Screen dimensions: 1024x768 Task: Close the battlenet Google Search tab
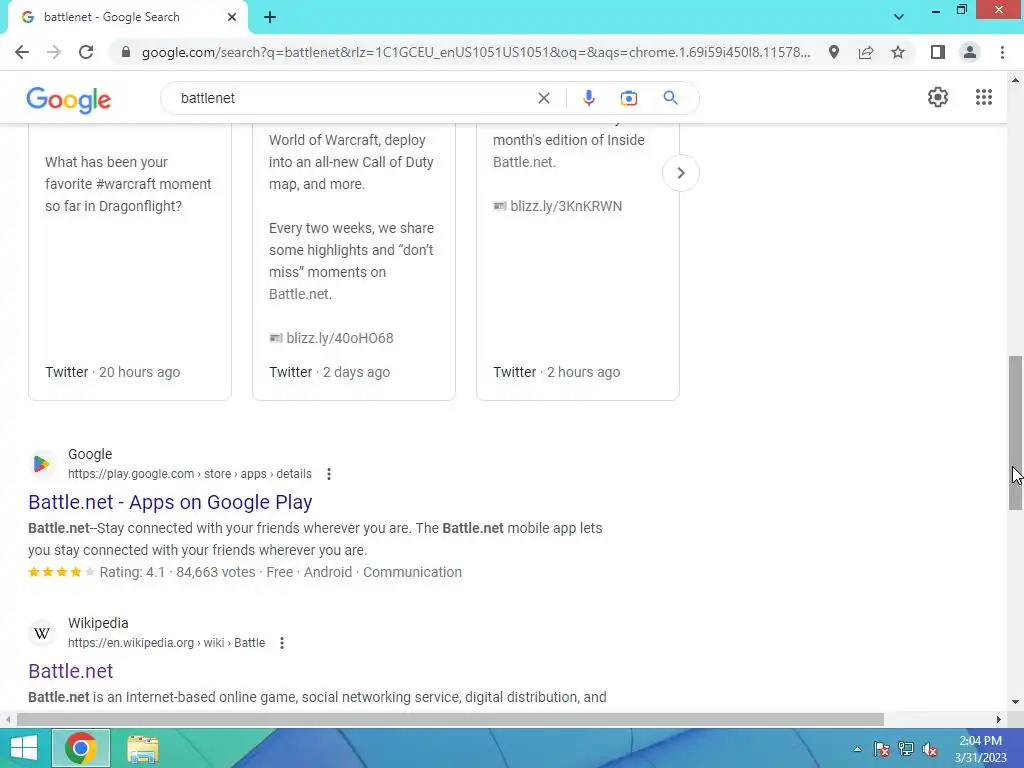(232, 17)
